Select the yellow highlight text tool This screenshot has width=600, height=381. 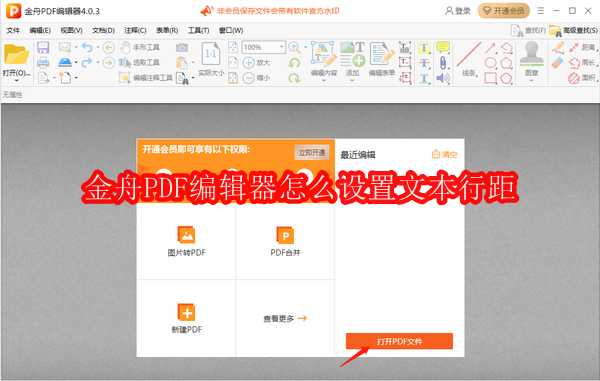pyautogui.click(x=424, y=47)
